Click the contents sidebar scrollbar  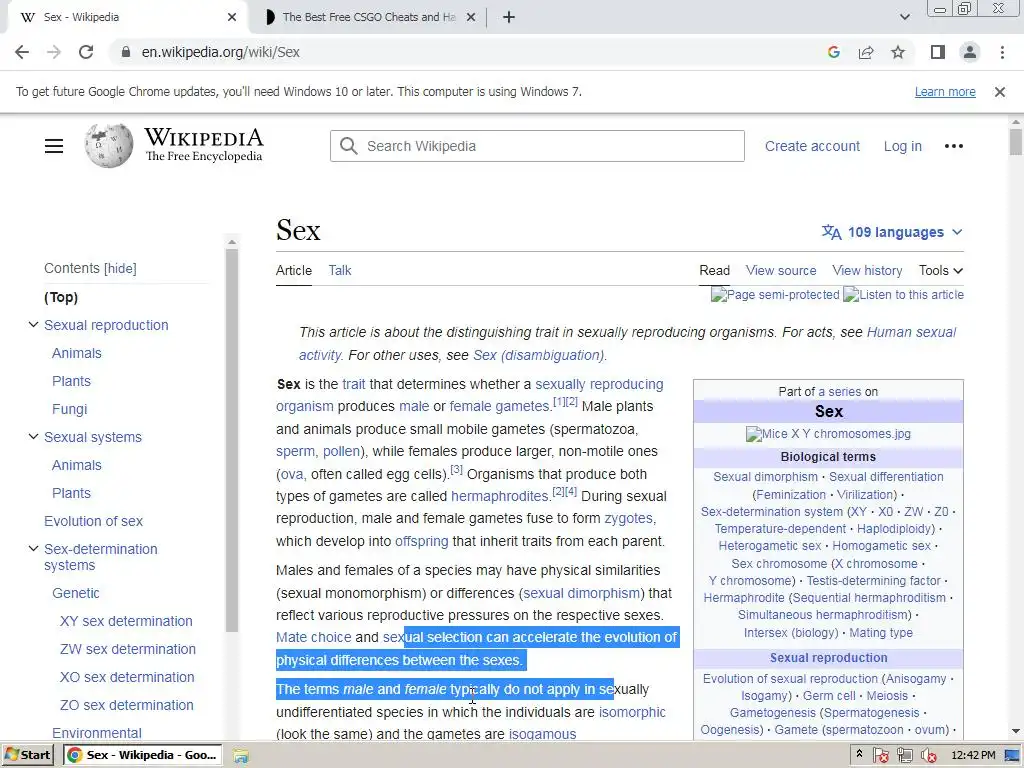pyautogui.click(x=232, y=440)
